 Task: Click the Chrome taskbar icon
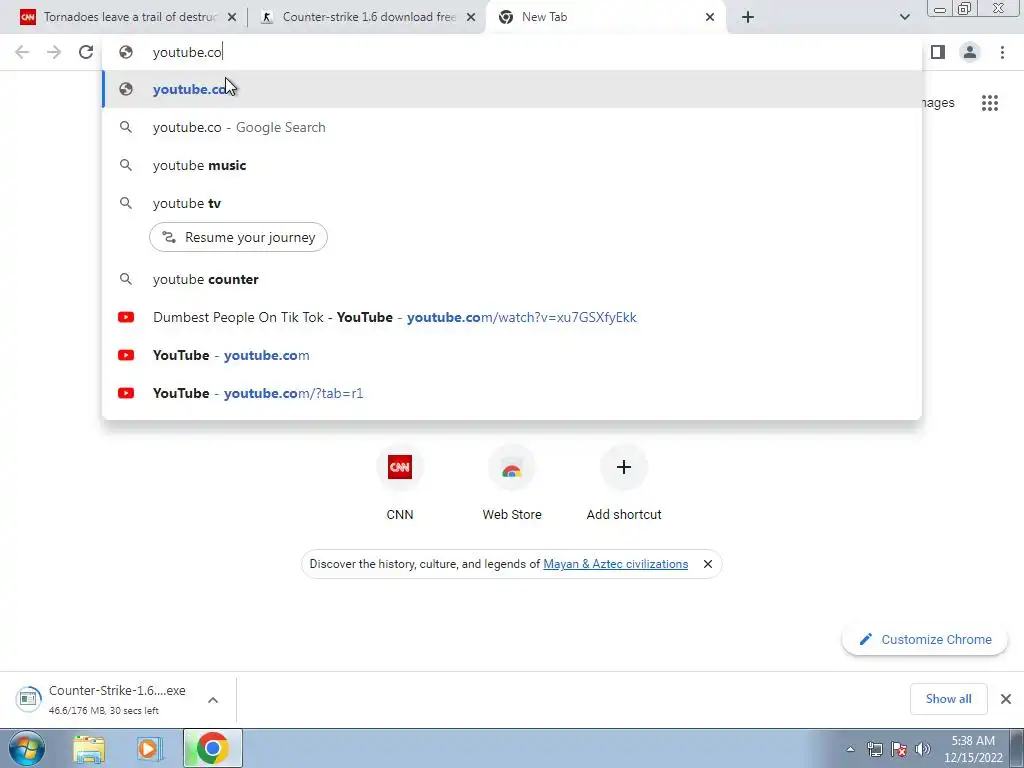[212, 748]
